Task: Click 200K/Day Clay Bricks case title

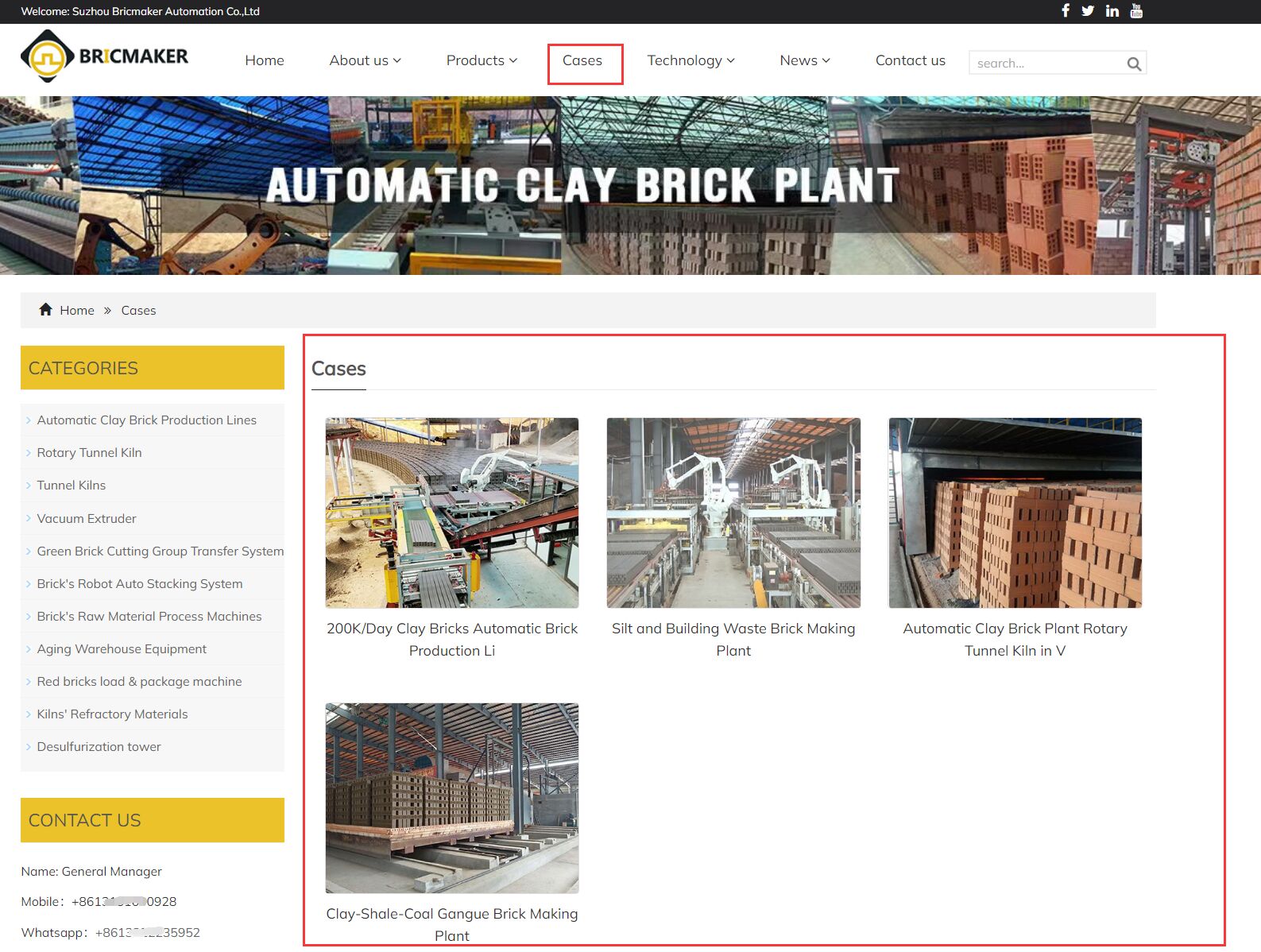Action: point(452,639)
